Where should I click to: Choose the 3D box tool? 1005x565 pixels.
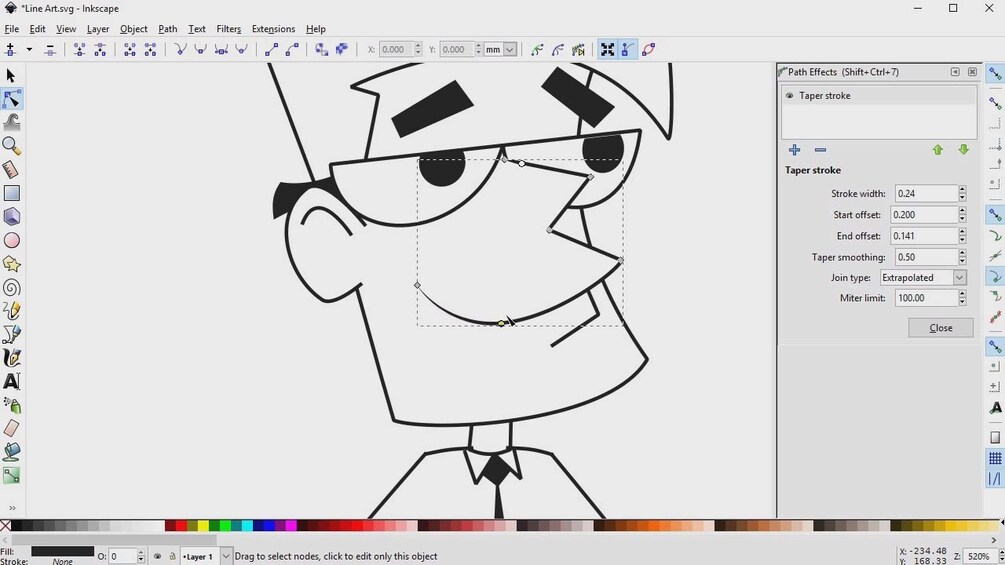click(12, 217)
